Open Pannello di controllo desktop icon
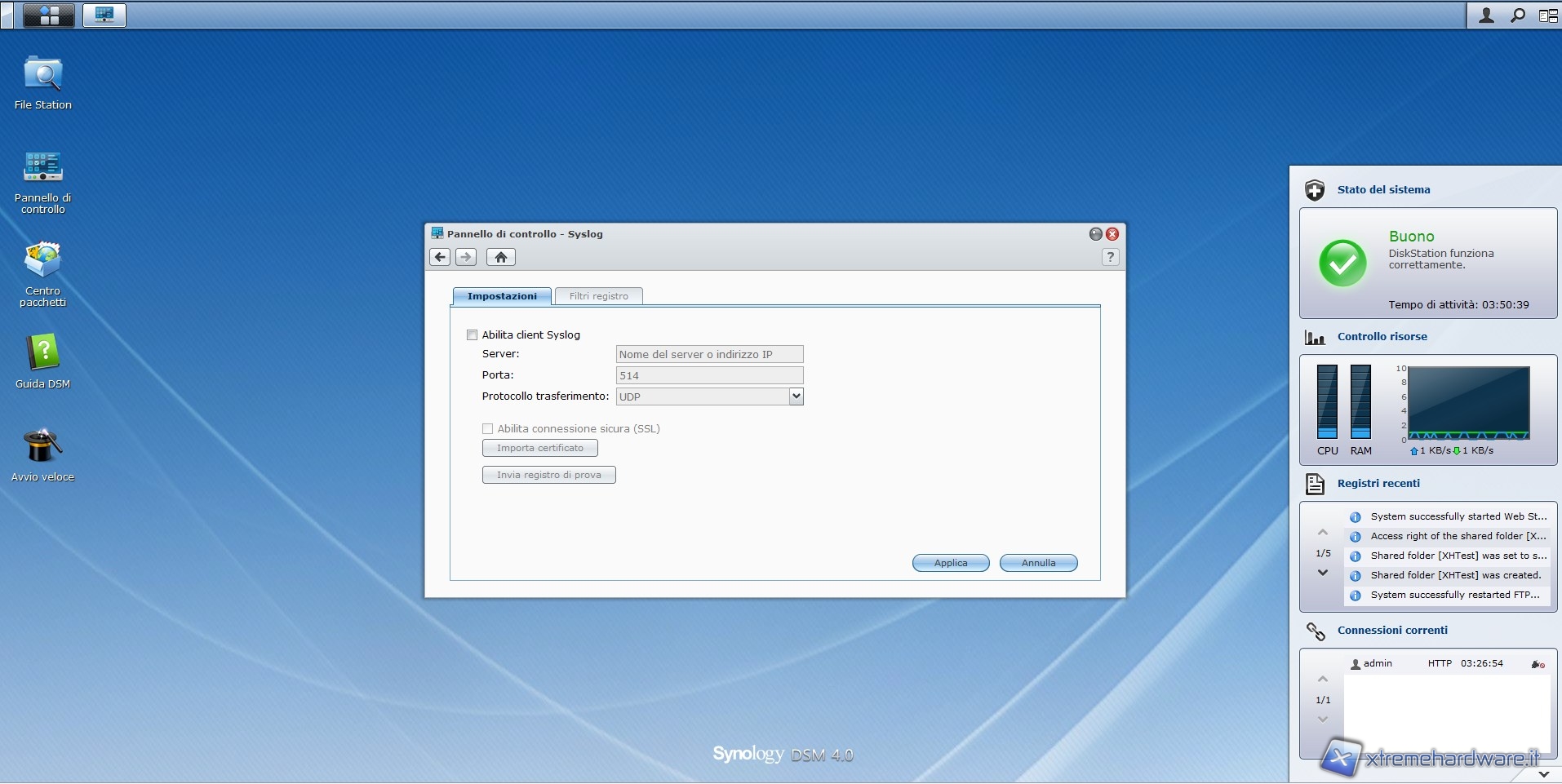Image resolution: width=1562 pixels, height=784 pixels. point(42,168)
